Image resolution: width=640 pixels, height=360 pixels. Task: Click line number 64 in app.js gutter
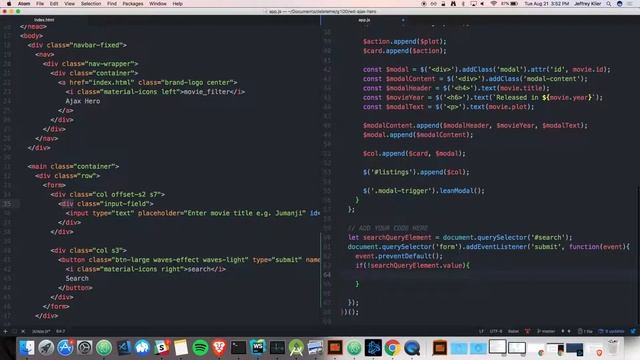point(327,275)
